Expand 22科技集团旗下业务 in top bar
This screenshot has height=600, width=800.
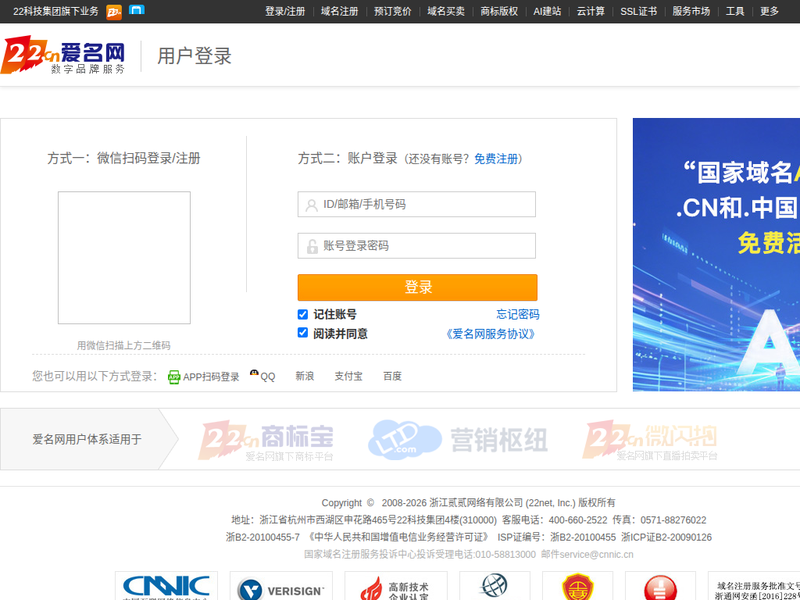(56, 11)
